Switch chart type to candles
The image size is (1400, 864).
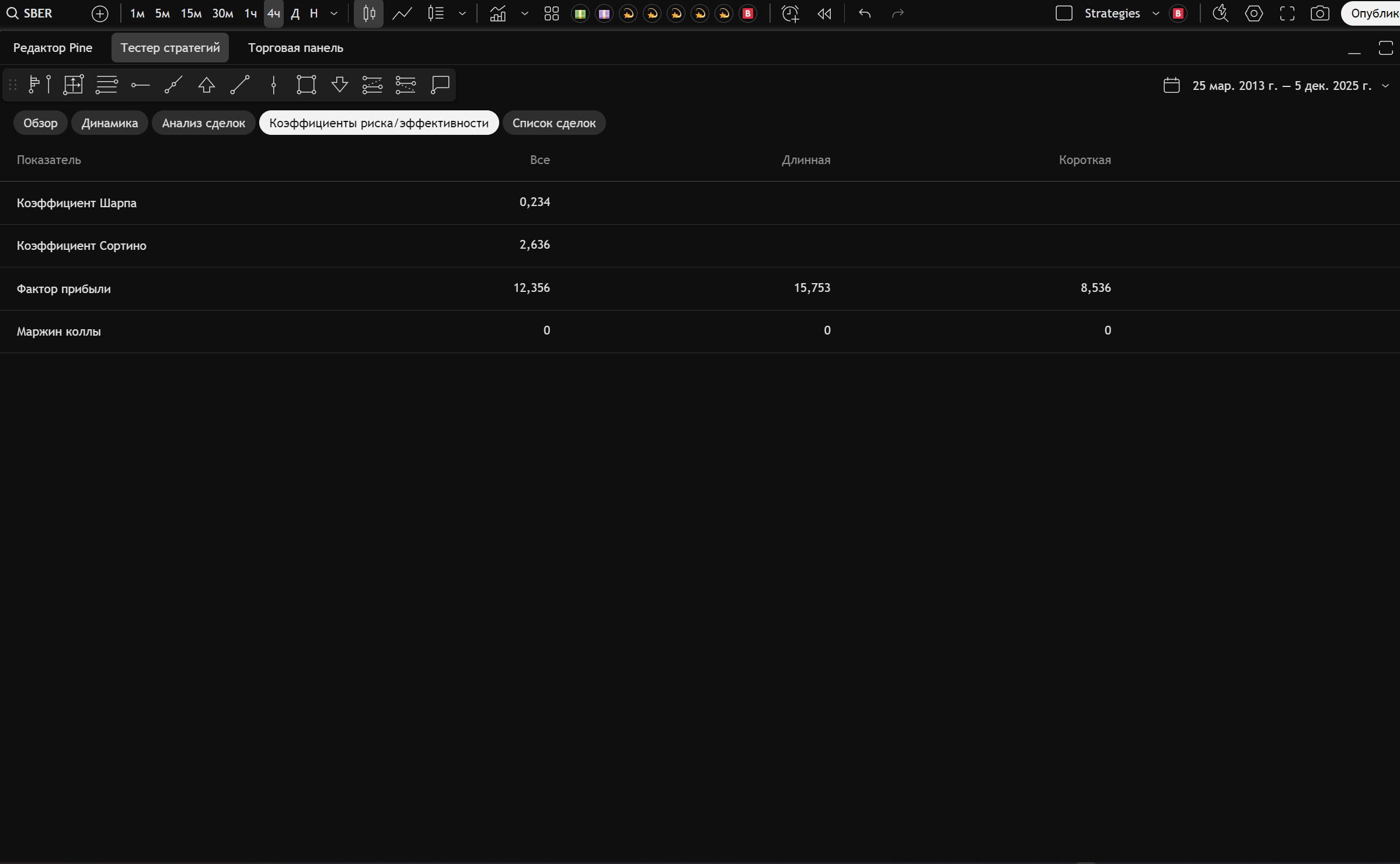click(x=369, y=13)
